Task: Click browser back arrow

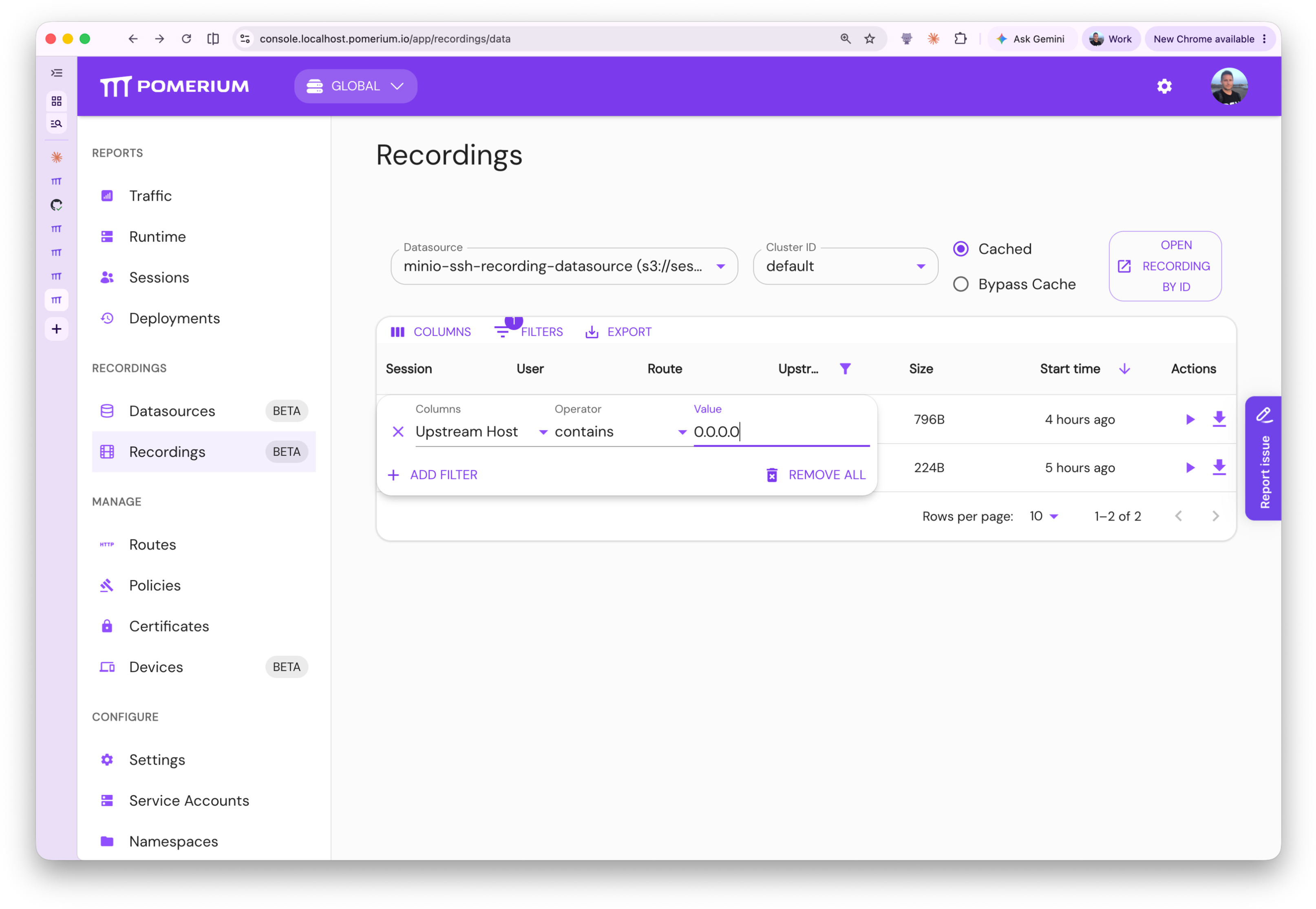Action: [133, 39]
